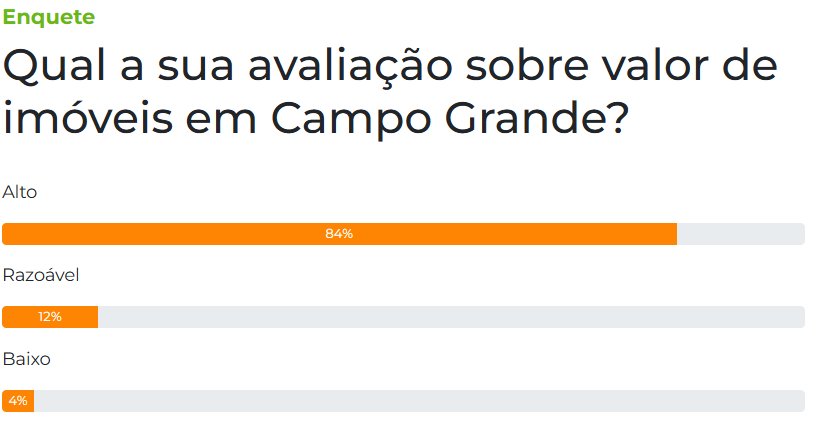The width and height of the screenshot is (820, 439).
Task: Click the Razoável option label
Action: [x=41, y=275]
